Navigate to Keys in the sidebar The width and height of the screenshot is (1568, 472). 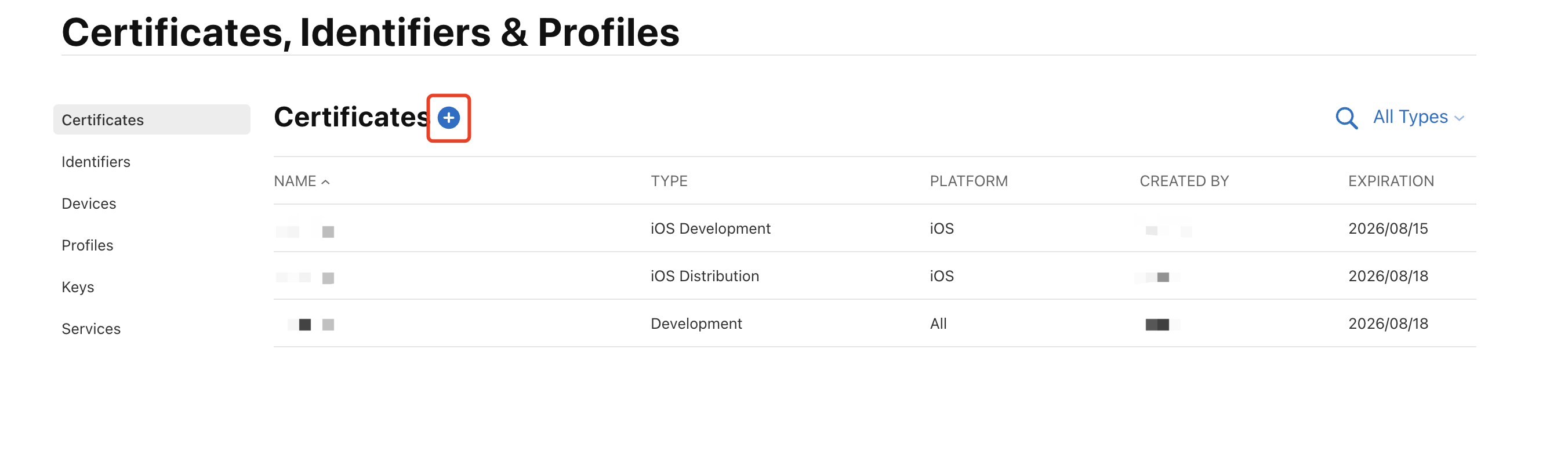pyautogui.click(x=78, y=287)
